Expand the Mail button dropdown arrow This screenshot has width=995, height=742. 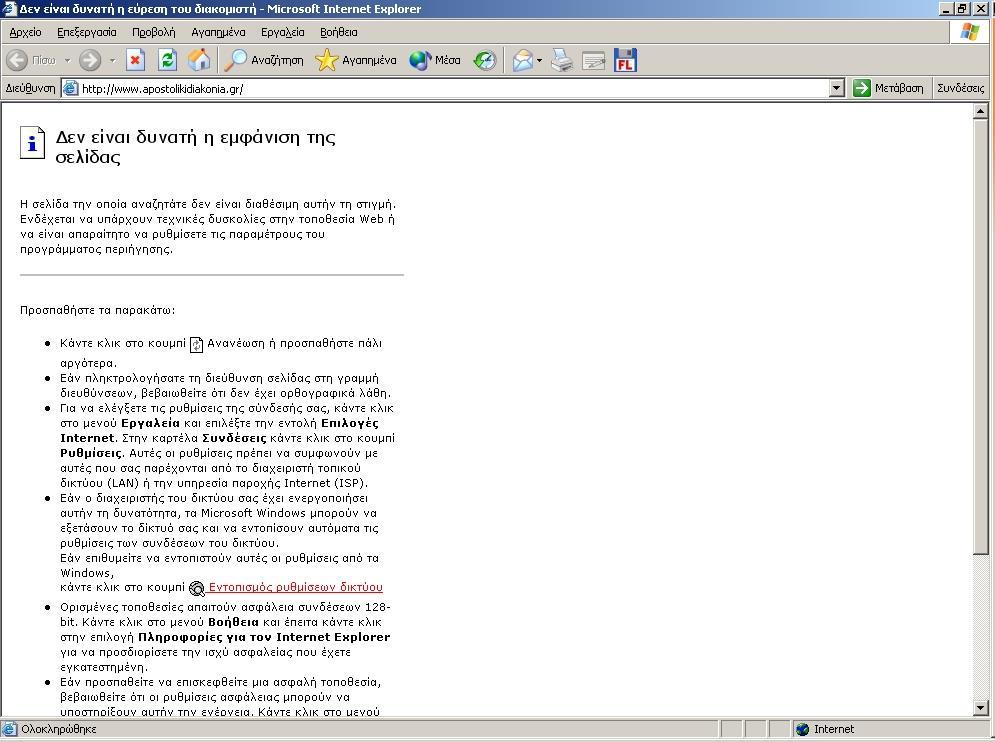[539, 60]
